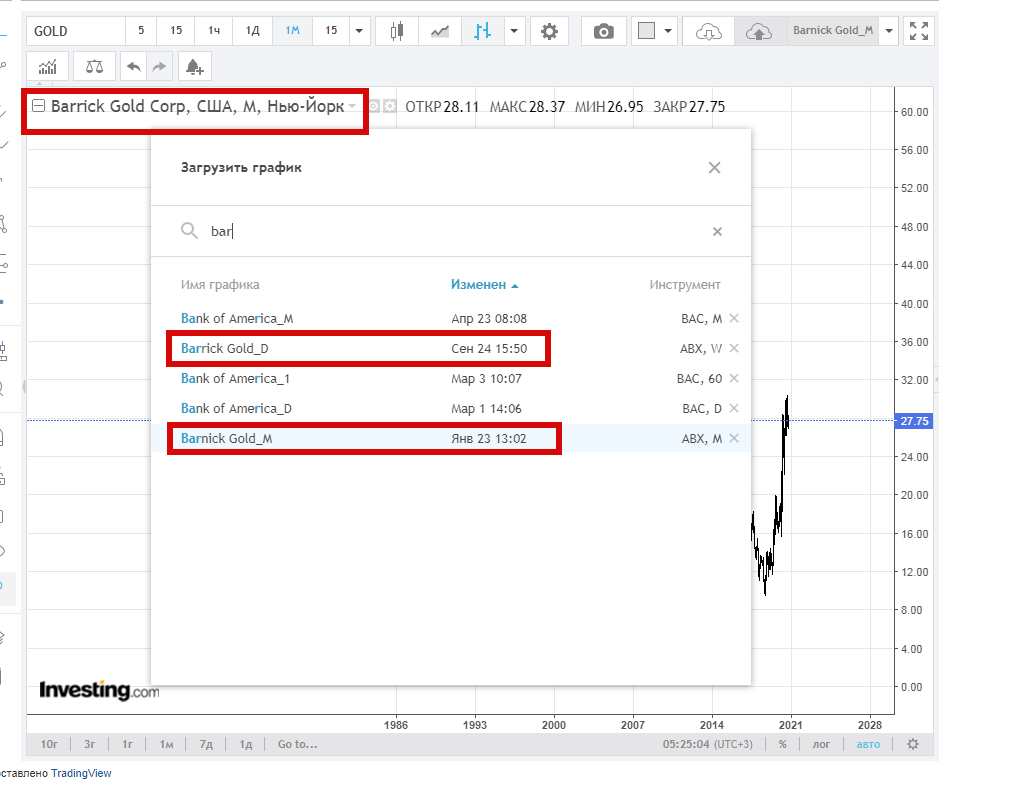Sort by Инструмент column header
Image resolution: width=1020 pixels, height=786 pixels.
(x=684, y=284)
